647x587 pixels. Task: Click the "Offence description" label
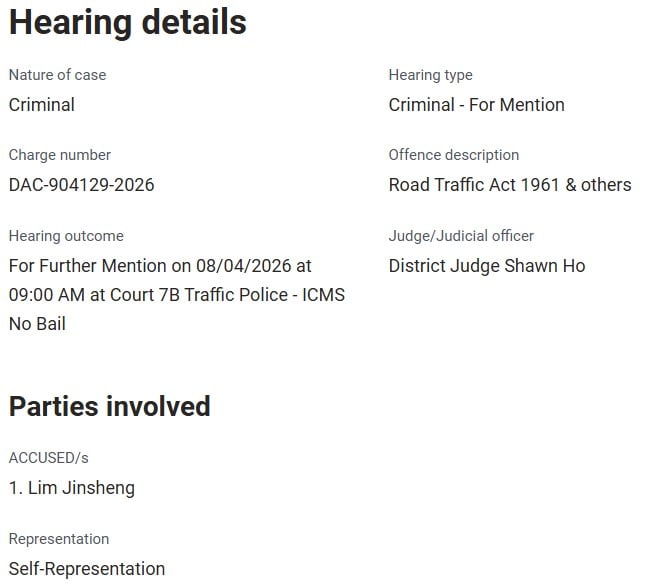pyautogui.click(x=454, y=155)
